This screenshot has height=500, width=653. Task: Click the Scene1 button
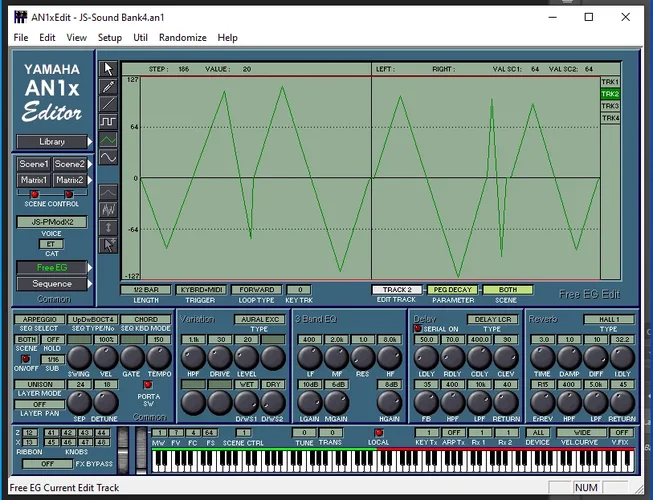(34, 164)
